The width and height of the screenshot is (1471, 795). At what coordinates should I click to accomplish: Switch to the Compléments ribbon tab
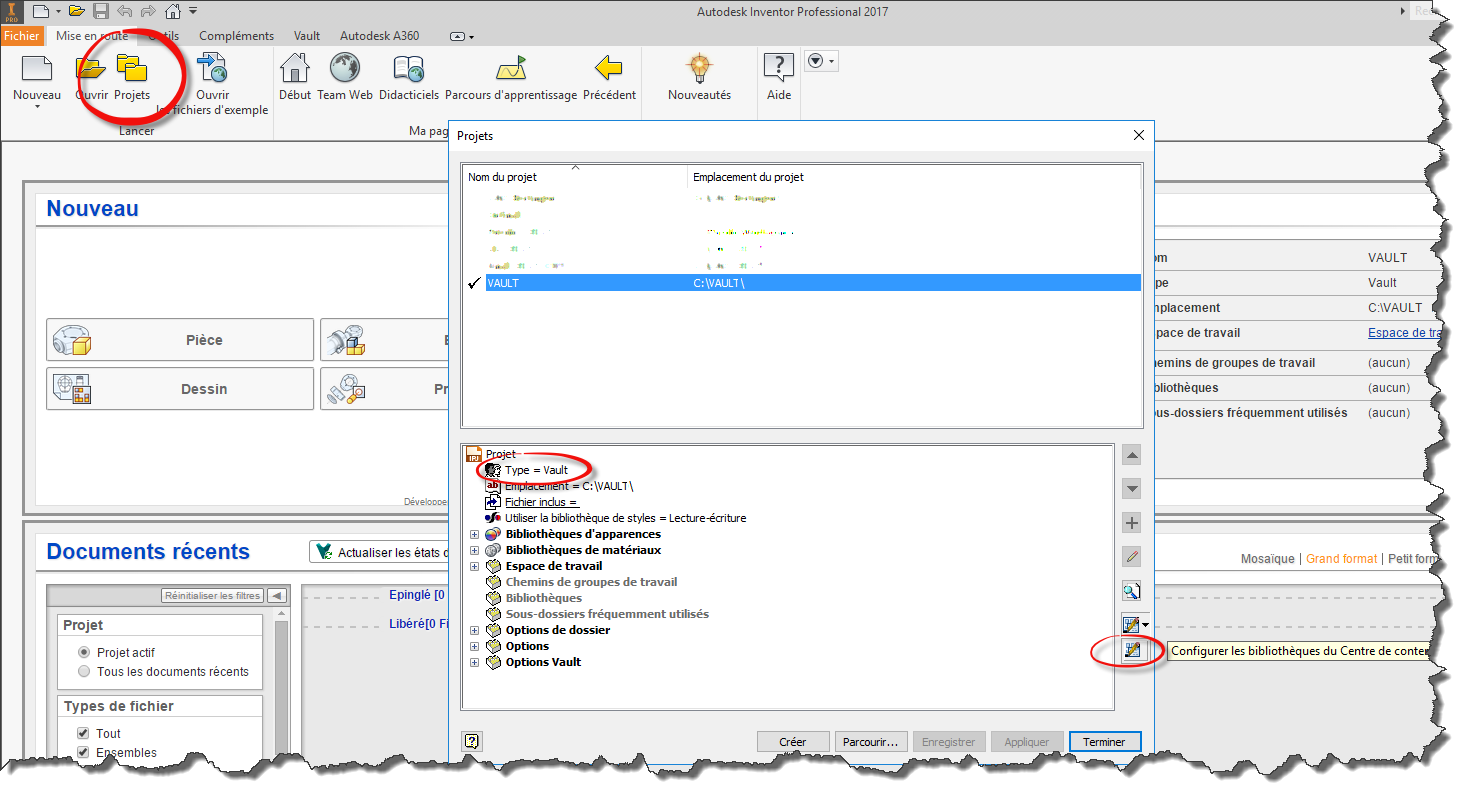(236, 36)
